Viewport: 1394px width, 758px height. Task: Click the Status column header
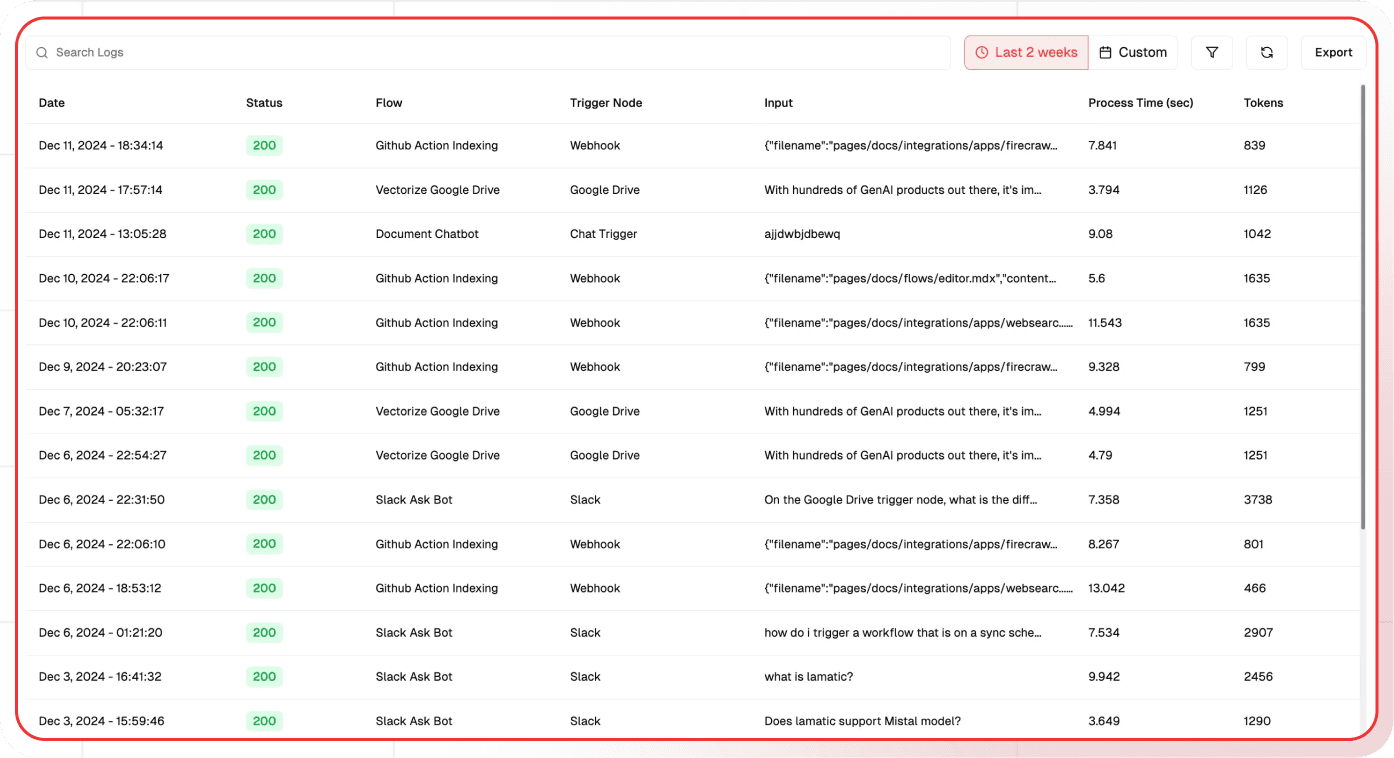click(x=264, y=103)
